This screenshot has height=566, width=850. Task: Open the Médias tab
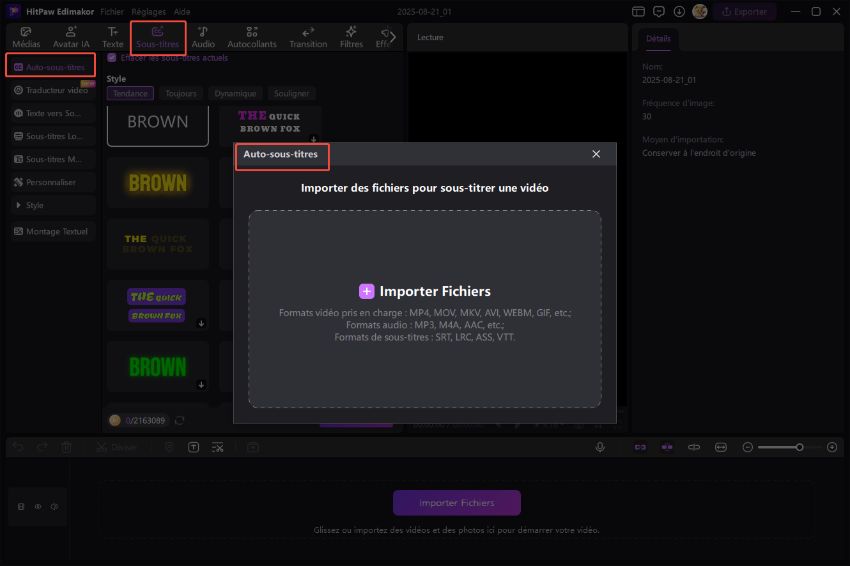coord(26,37)
